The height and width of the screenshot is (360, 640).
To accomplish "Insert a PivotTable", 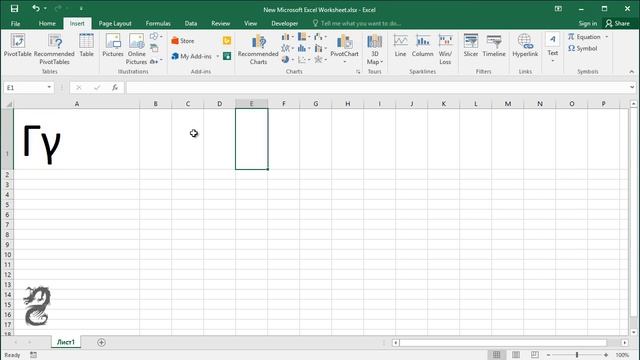I will tap(18, 46).
